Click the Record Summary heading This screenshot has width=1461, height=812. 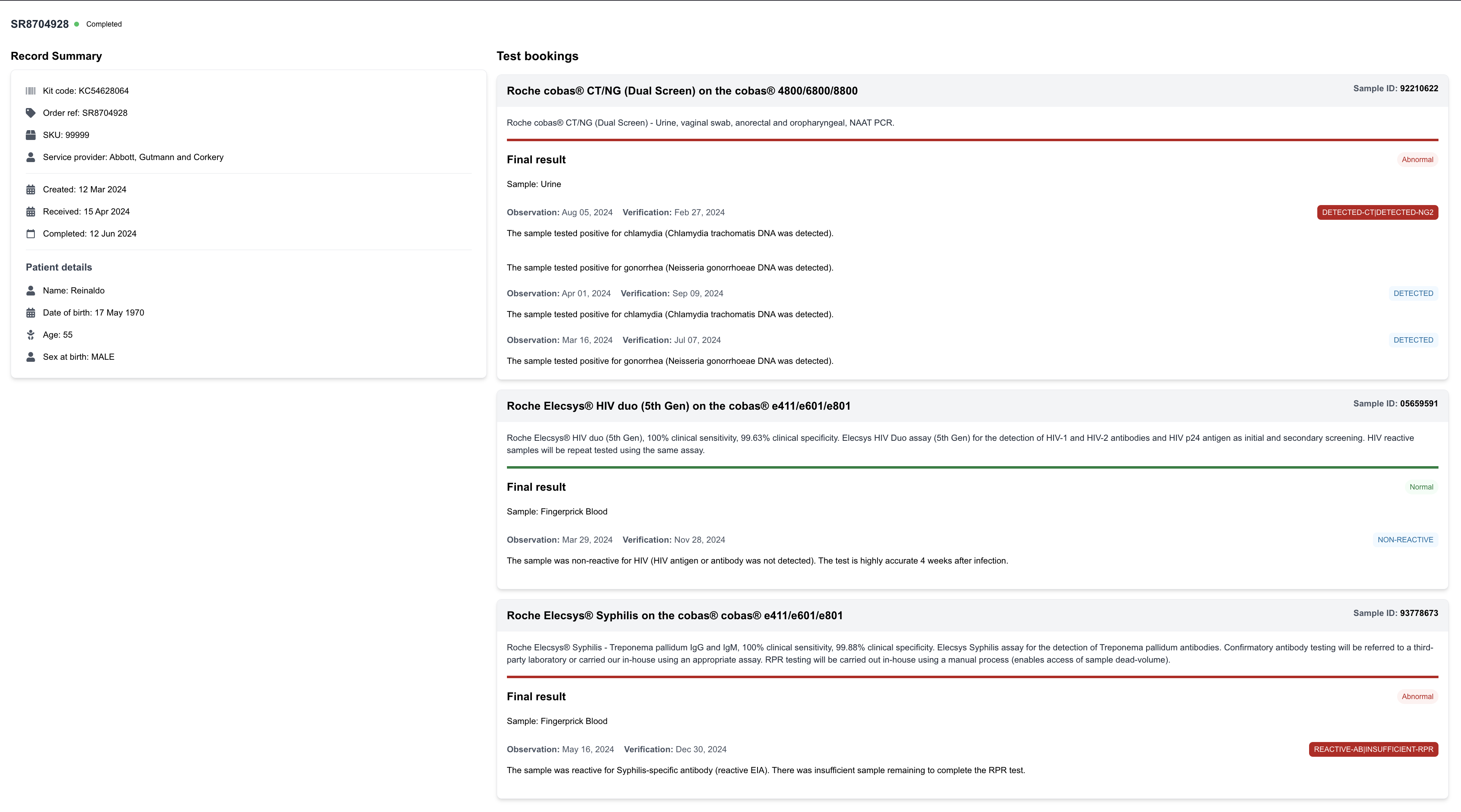click(x=56, y=56)
